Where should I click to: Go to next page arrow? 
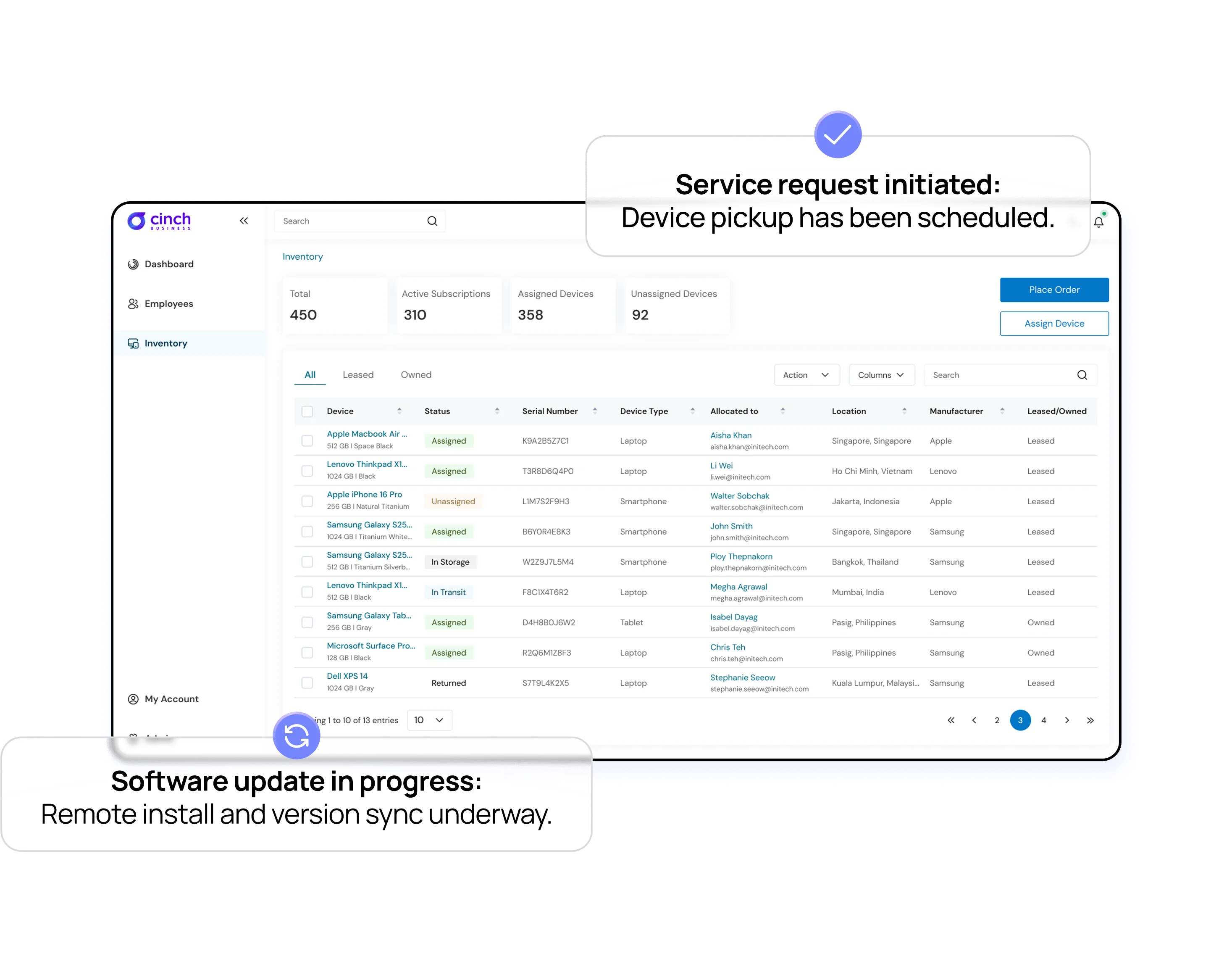point(1067,720)
